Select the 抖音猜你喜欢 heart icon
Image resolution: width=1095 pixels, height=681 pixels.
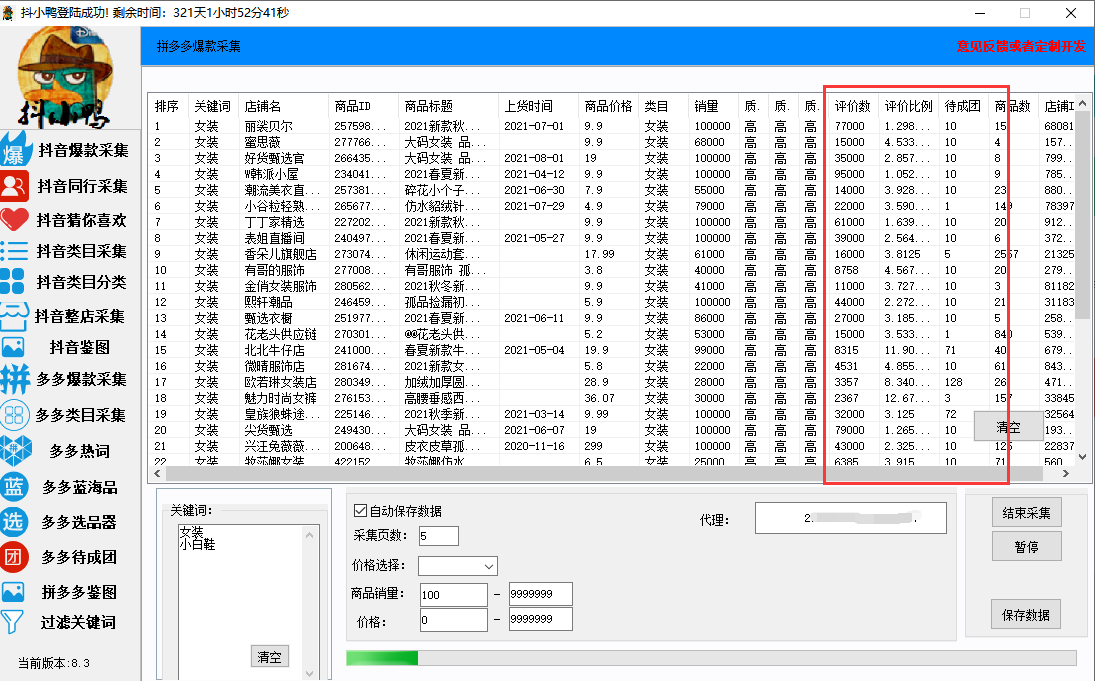tap(14, 219)
